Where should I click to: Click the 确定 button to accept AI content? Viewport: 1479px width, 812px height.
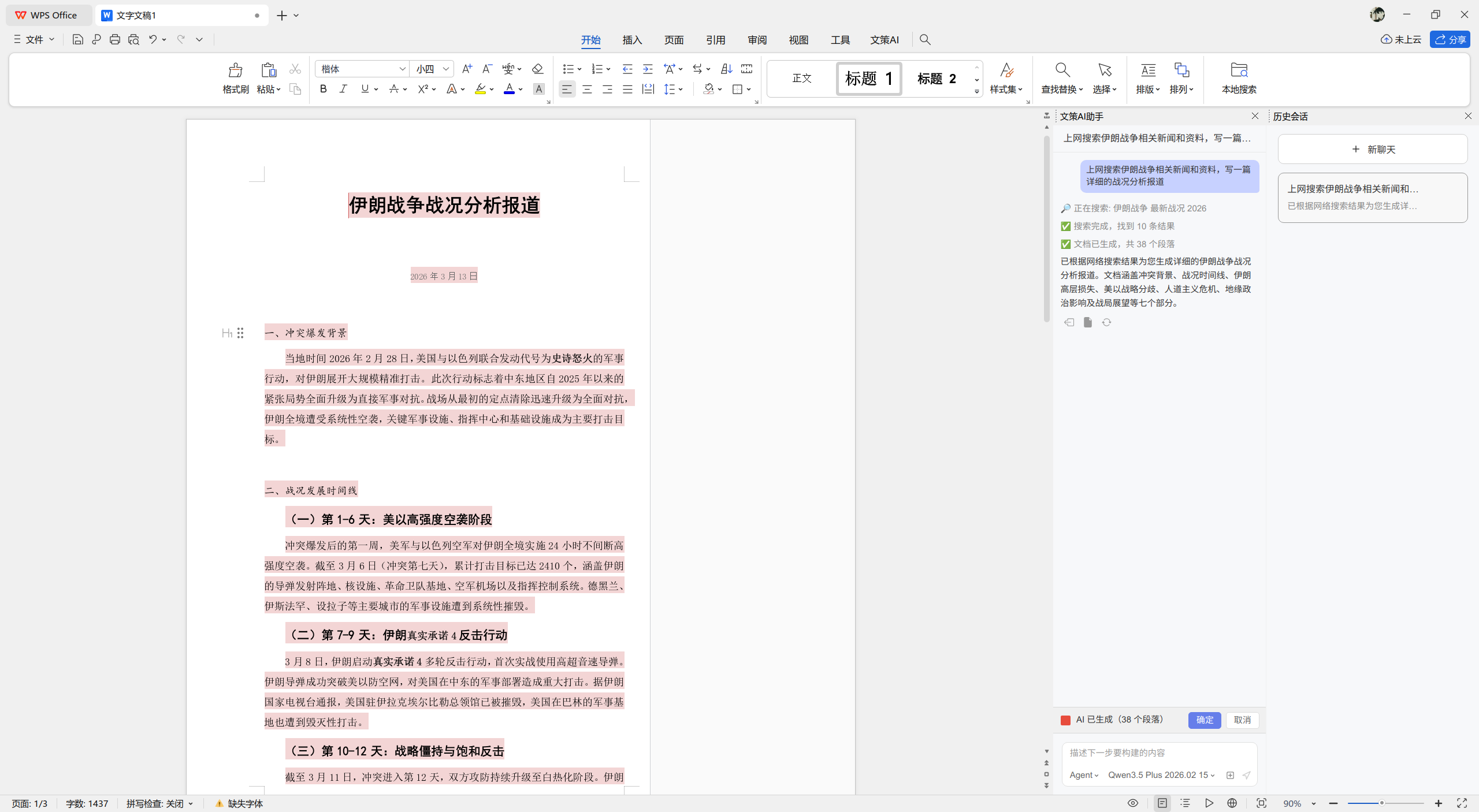[1204, 720]
